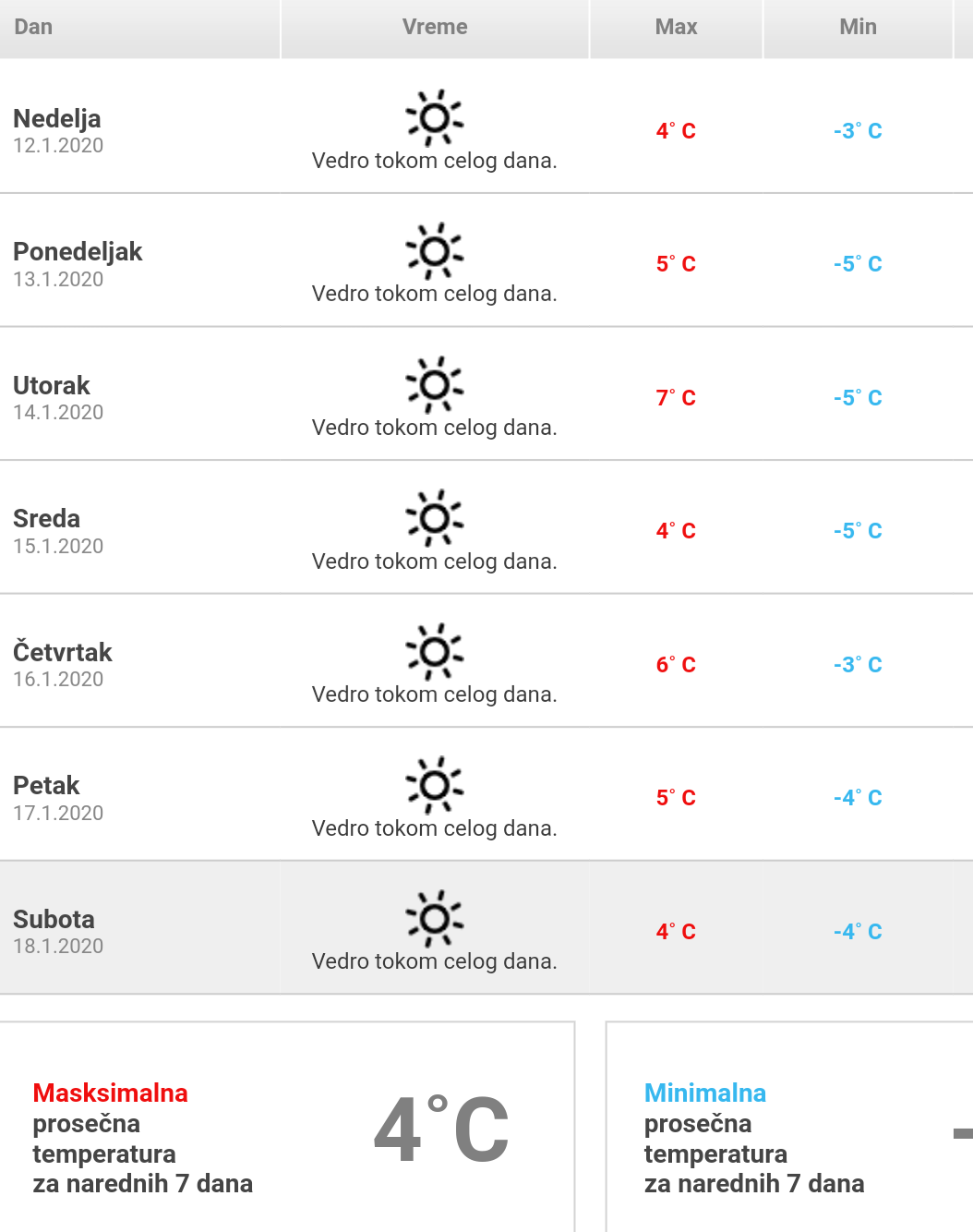
Task: Select the Subota 18.1.2020 day label
Action: click(x=58, y=932)
